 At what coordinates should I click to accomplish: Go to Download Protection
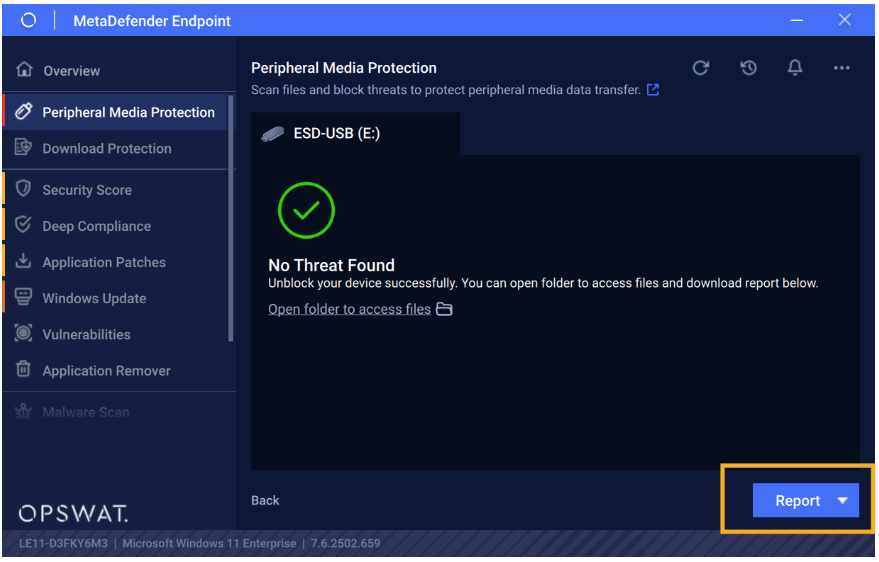tap(115, 148)
